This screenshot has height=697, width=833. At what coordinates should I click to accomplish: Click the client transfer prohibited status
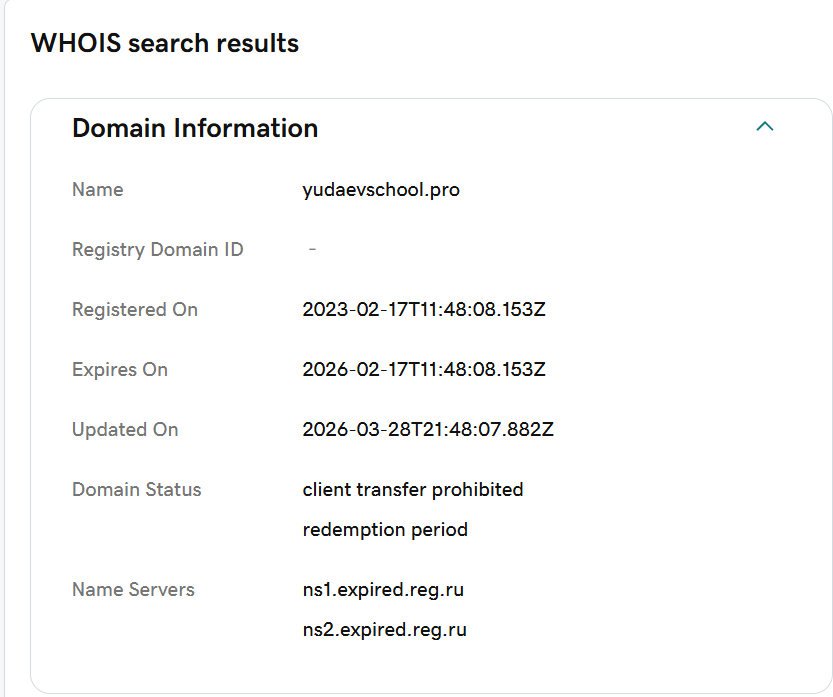[413, 490]
